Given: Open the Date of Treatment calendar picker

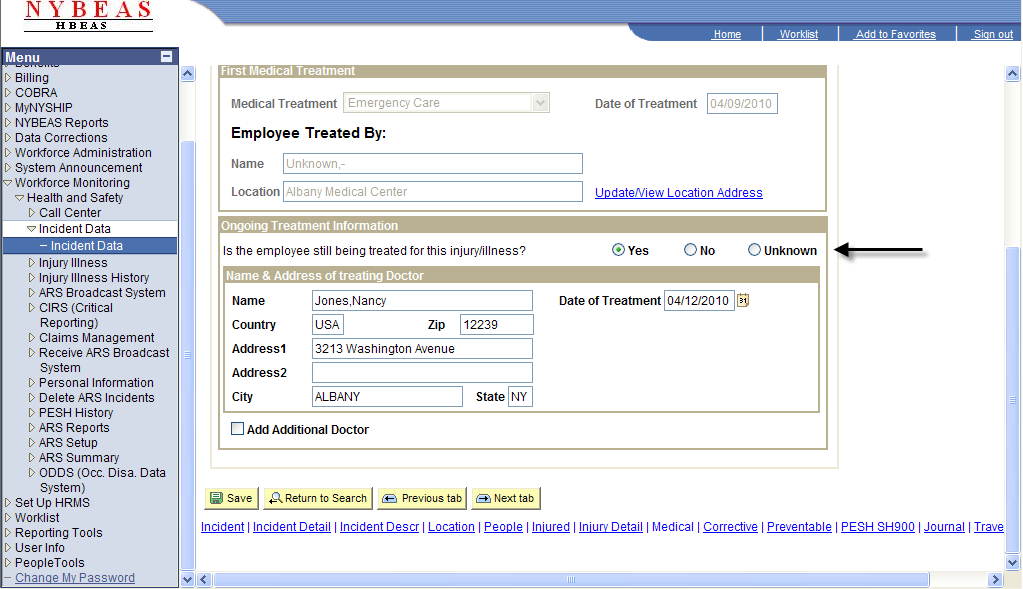Looking at the screenshot, I should point(742,300).
